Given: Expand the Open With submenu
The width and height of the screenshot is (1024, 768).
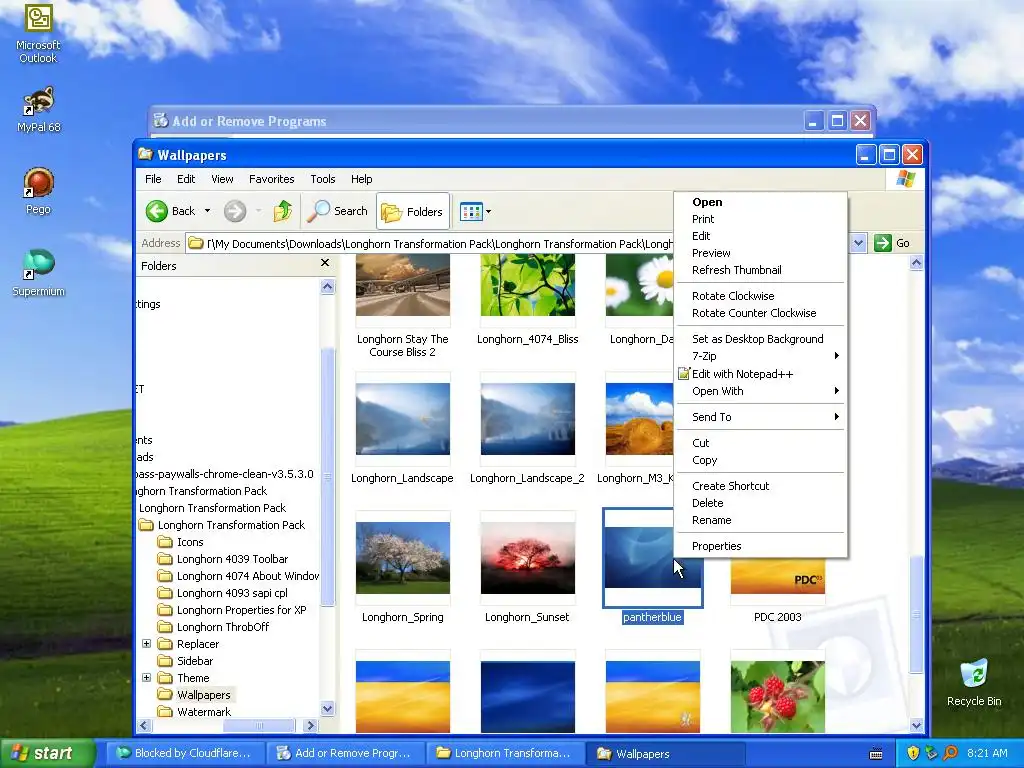Looking at the screenshot, I should pyautogui.click(x=761, y=391).
